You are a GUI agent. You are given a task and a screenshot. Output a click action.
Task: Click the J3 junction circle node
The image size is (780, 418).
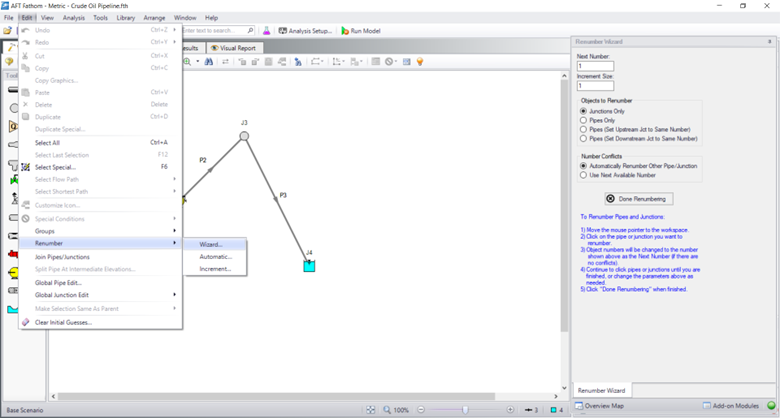244,135
